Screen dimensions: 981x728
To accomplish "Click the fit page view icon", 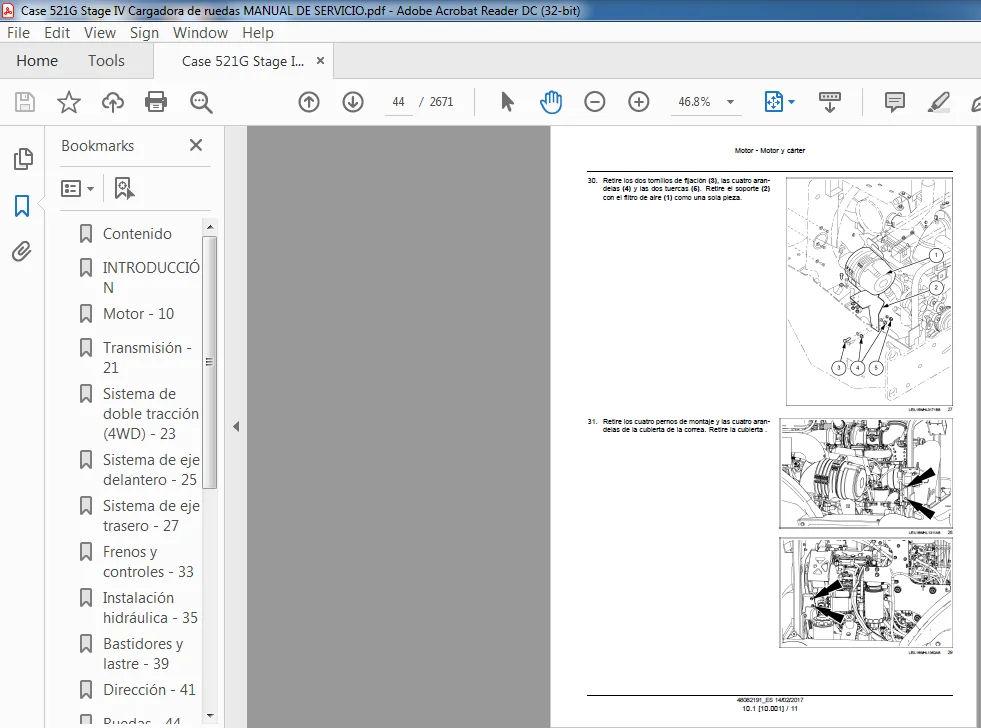I will (774, 102).
